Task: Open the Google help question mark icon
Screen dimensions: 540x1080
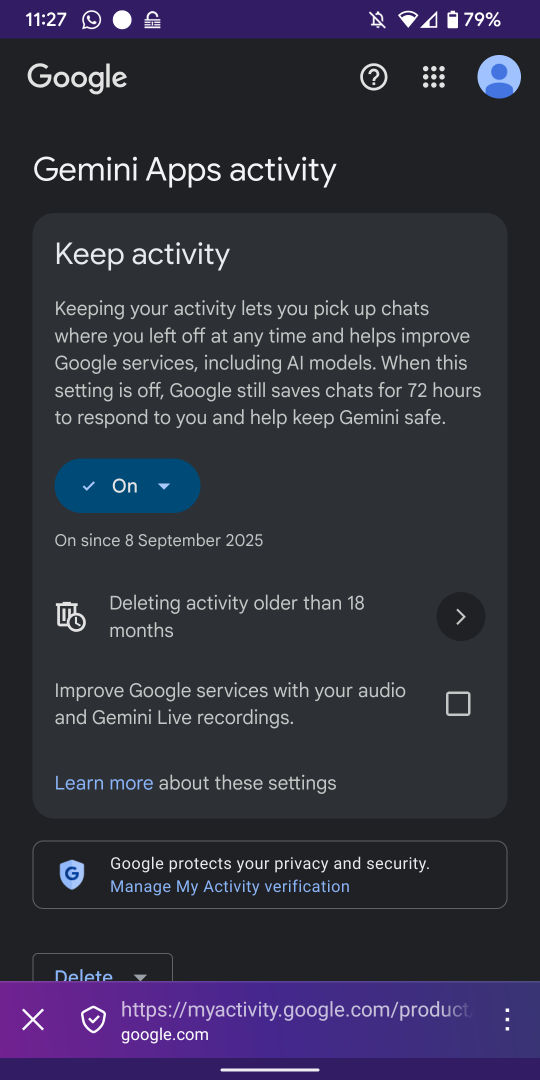Action: [x=374, y=77]
